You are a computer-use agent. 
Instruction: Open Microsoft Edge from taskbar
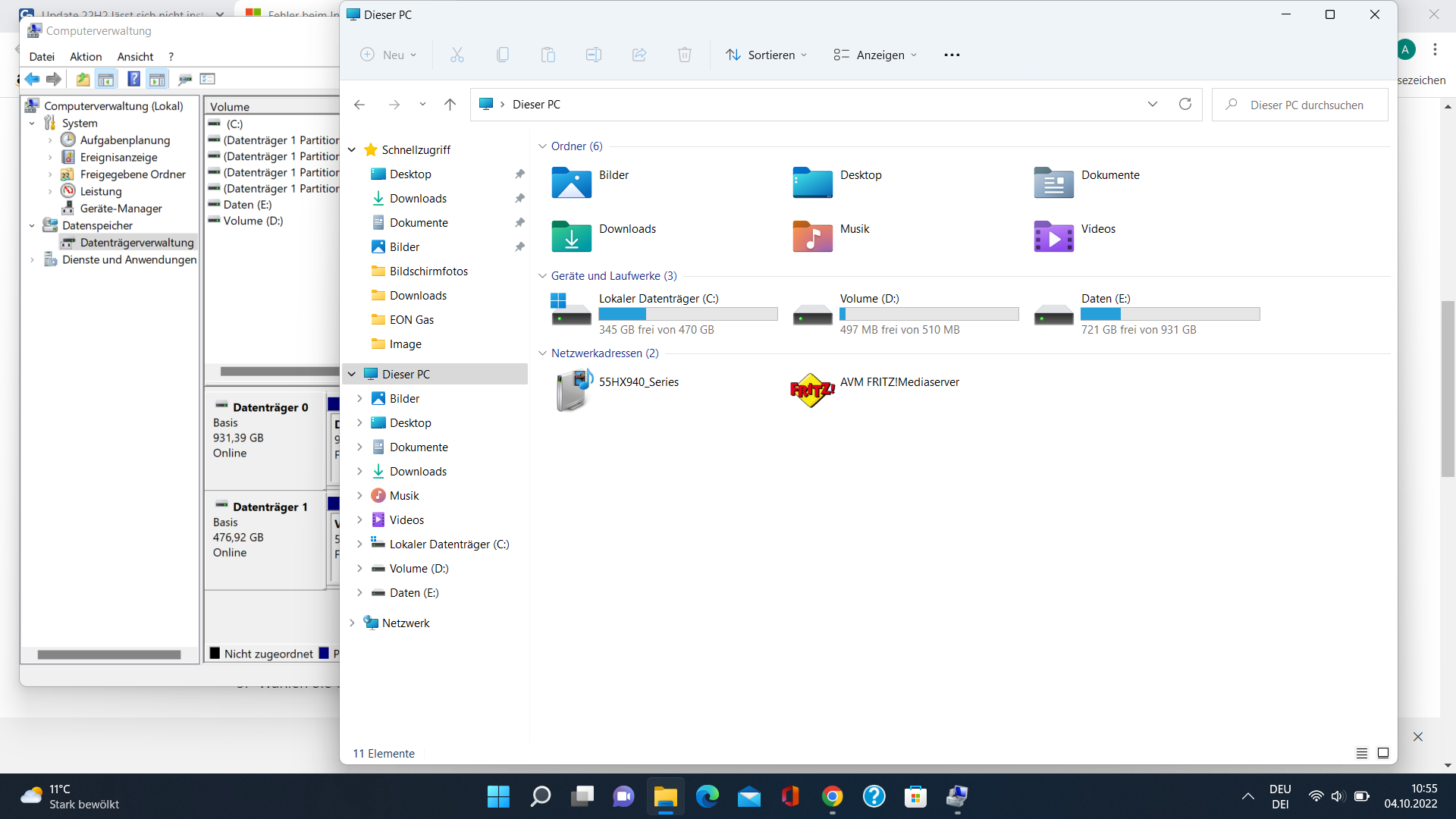point(707,796)
